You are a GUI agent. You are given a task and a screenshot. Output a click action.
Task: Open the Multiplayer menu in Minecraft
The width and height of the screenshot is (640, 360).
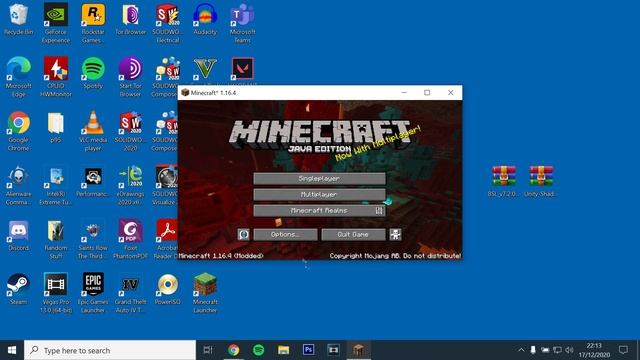point(319,194)
